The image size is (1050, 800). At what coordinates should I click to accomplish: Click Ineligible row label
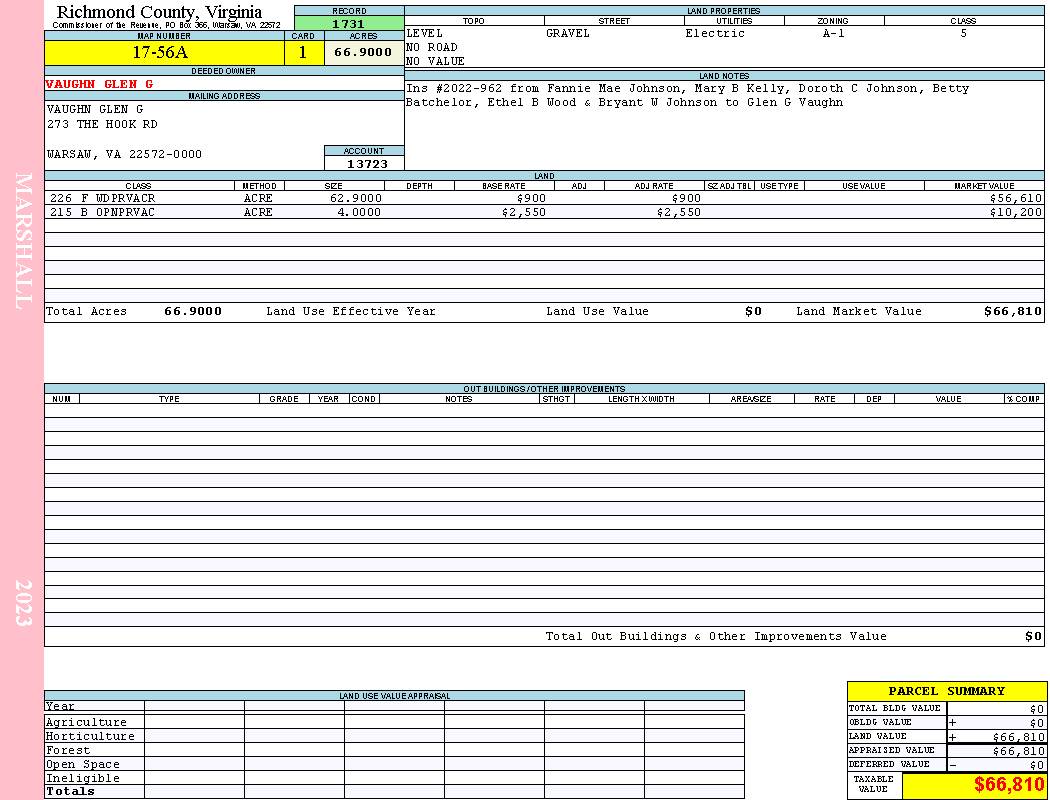82,779
